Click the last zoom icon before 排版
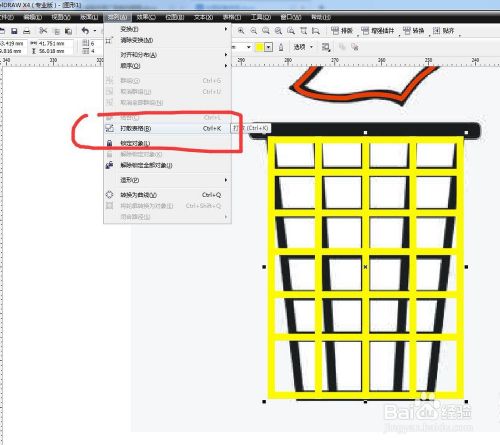 click(x=315, y=31)
